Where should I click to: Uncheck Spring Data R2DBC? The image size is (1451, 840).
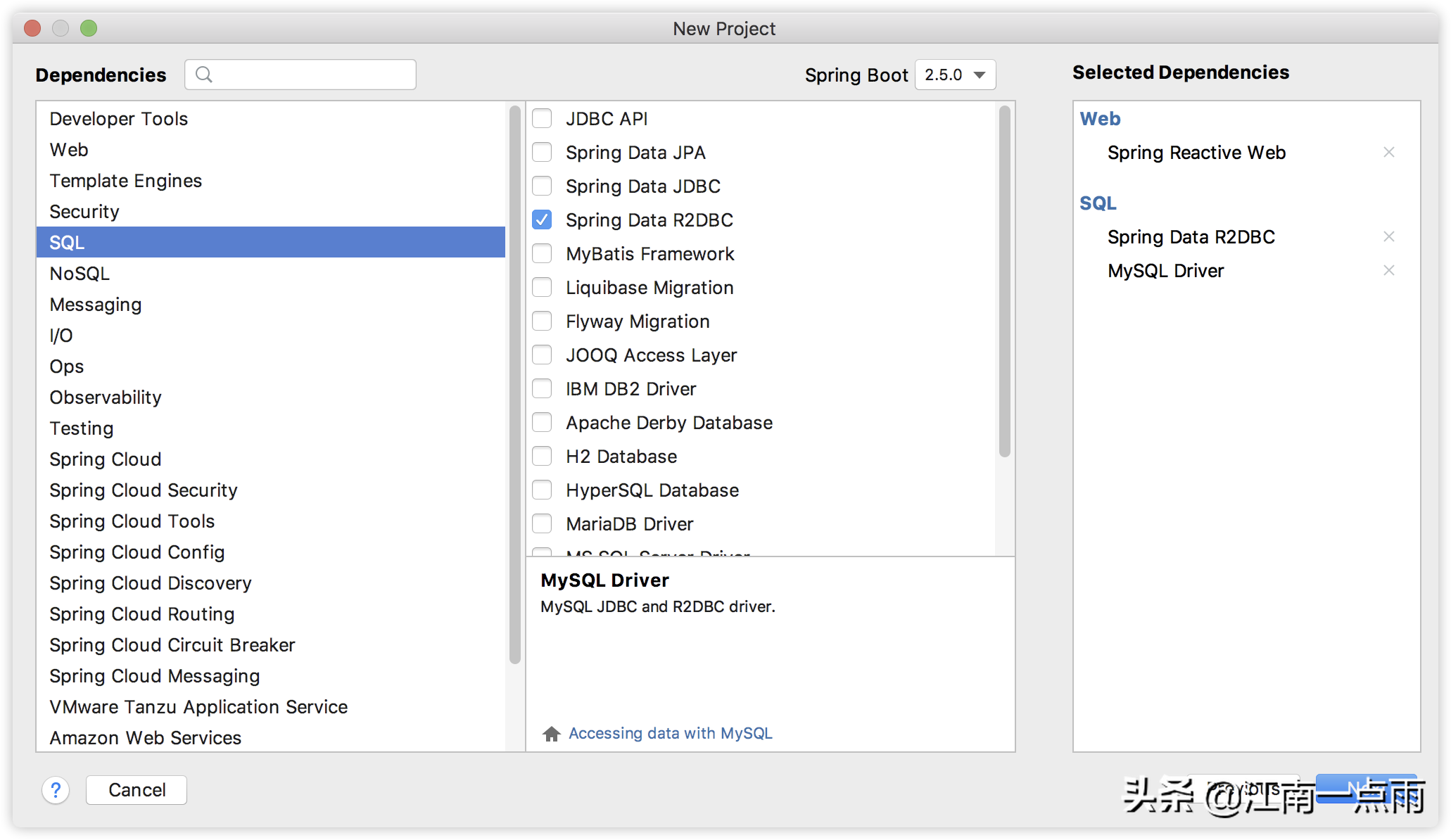point(542,219)
